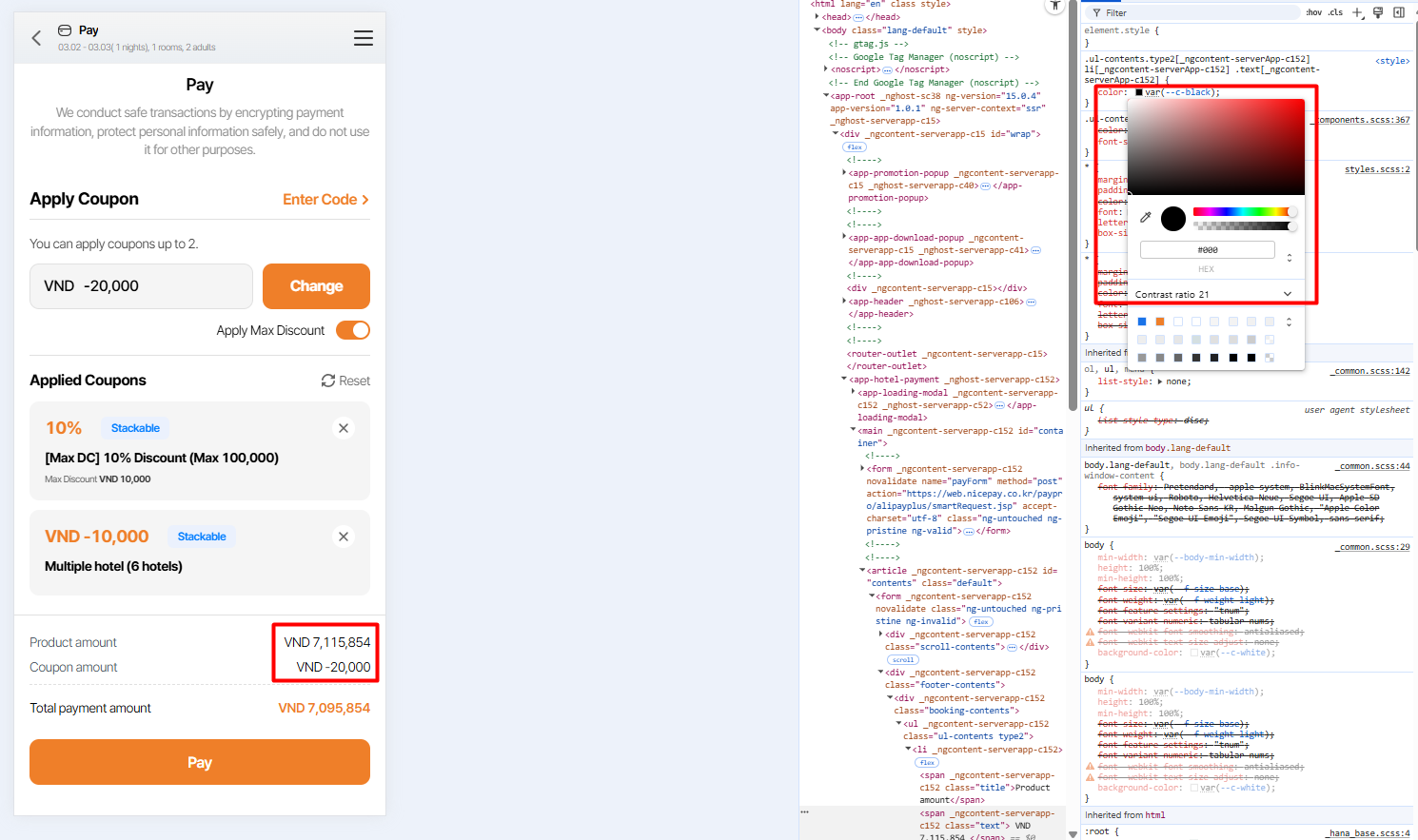Click the Stackable tag beside 10%
The width and height of the screenshot is (1418, 840).
tap(135, 428)
